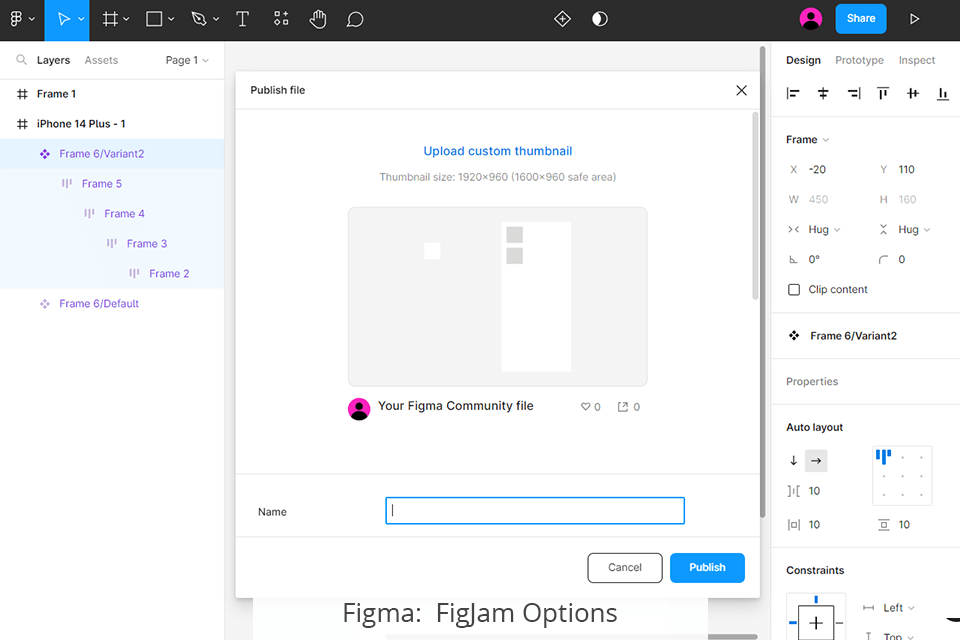Click Cancel in Publish file dialog

click(x=624, y=568)
